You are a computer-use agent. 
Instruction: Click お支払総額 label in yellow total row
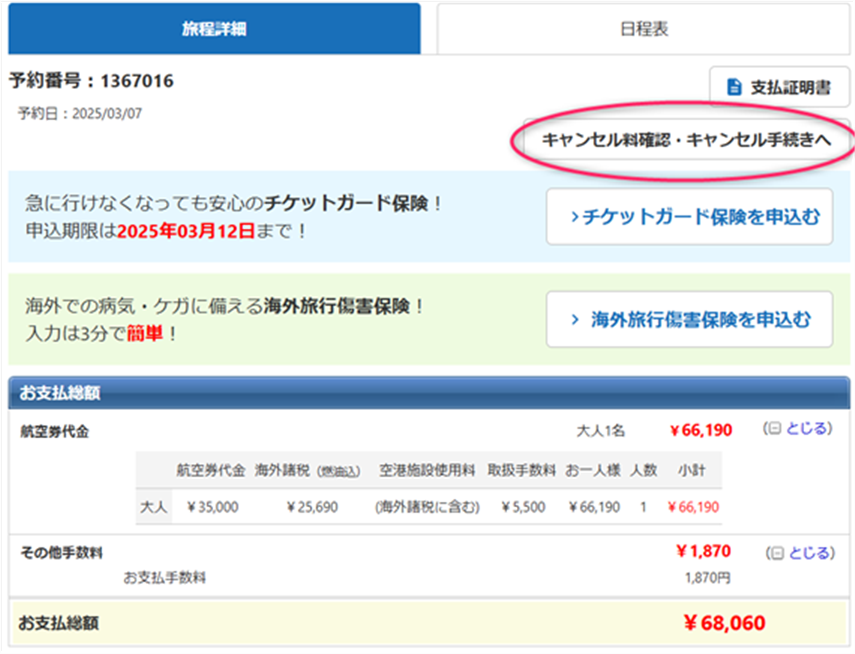[58, 623]
